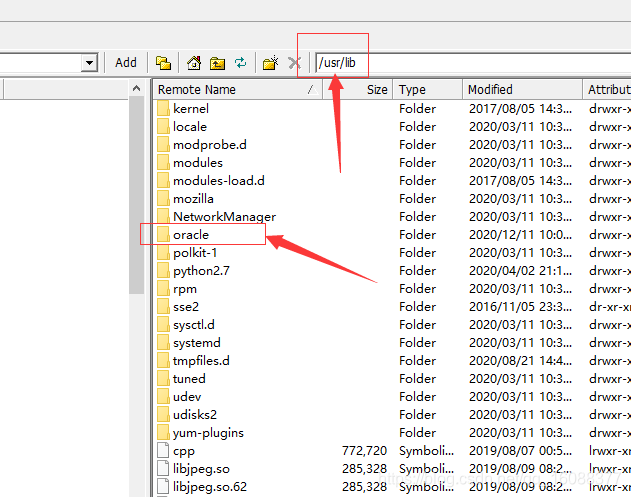Select the kernel folder name
This screenshot has width=631, height=497.
point(191,109)
